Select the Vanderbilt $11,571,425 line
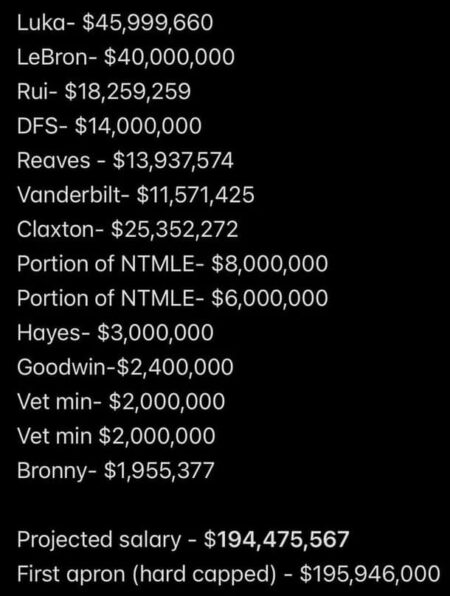 (136, 195)
